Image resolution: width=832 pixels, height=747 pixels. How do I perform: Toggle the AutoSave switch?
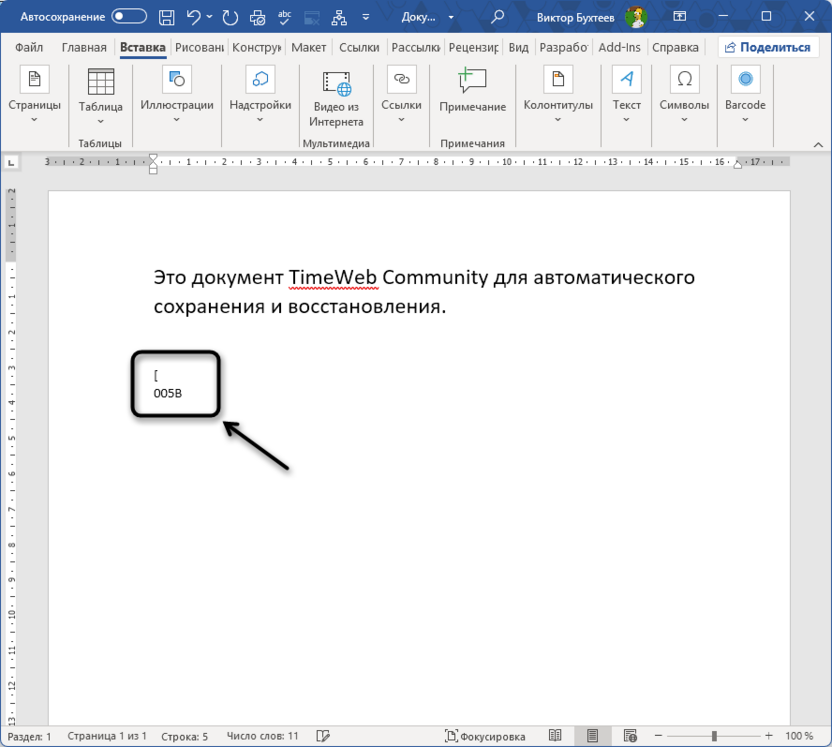(129, 17)
